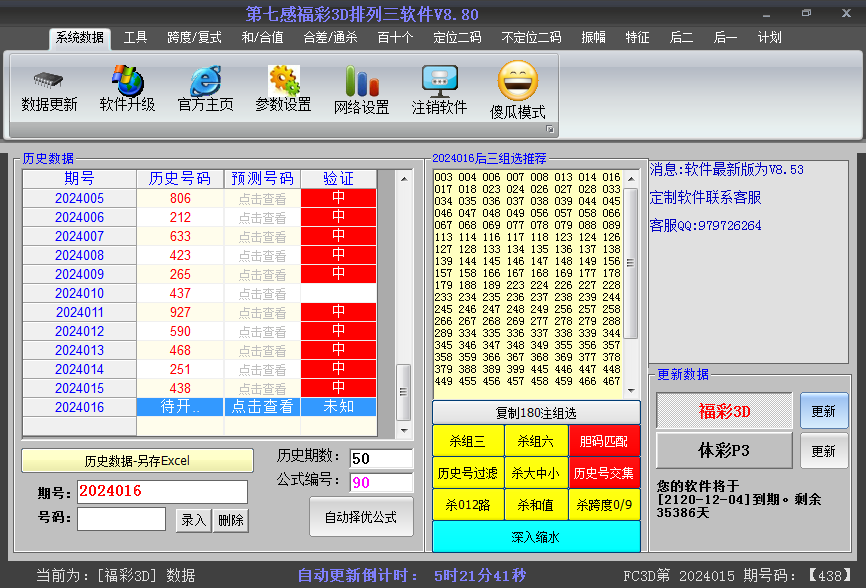Click 更新 next to 体彩P3
Image resolution: width=866 pixels, height=588 pixels.
(x=823, y=451)
